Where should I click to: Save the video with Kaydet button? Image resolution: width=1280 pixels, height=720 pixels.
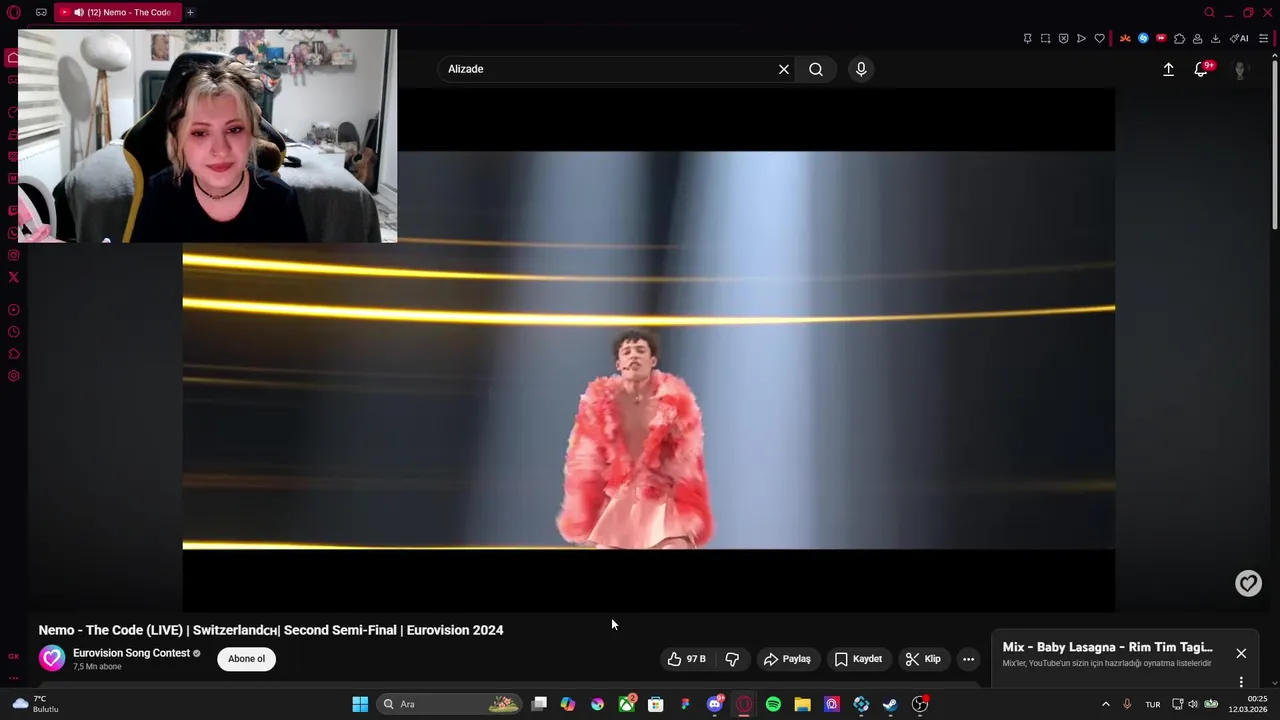pyautogui.click(x=858, y=659)
